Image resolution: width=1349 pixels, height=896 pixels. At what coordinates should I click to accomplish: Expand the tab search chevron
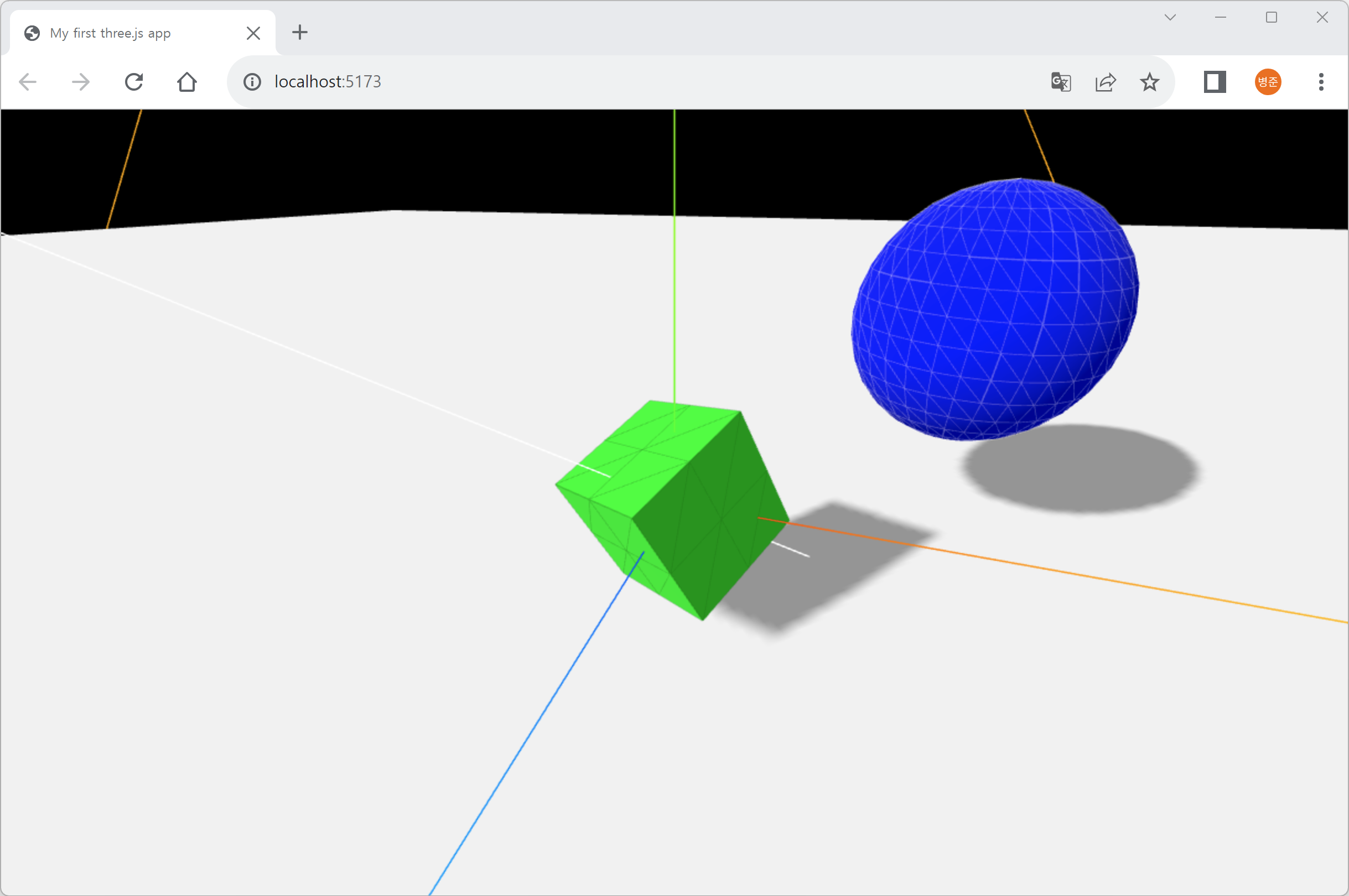(x=1170, y=18)
